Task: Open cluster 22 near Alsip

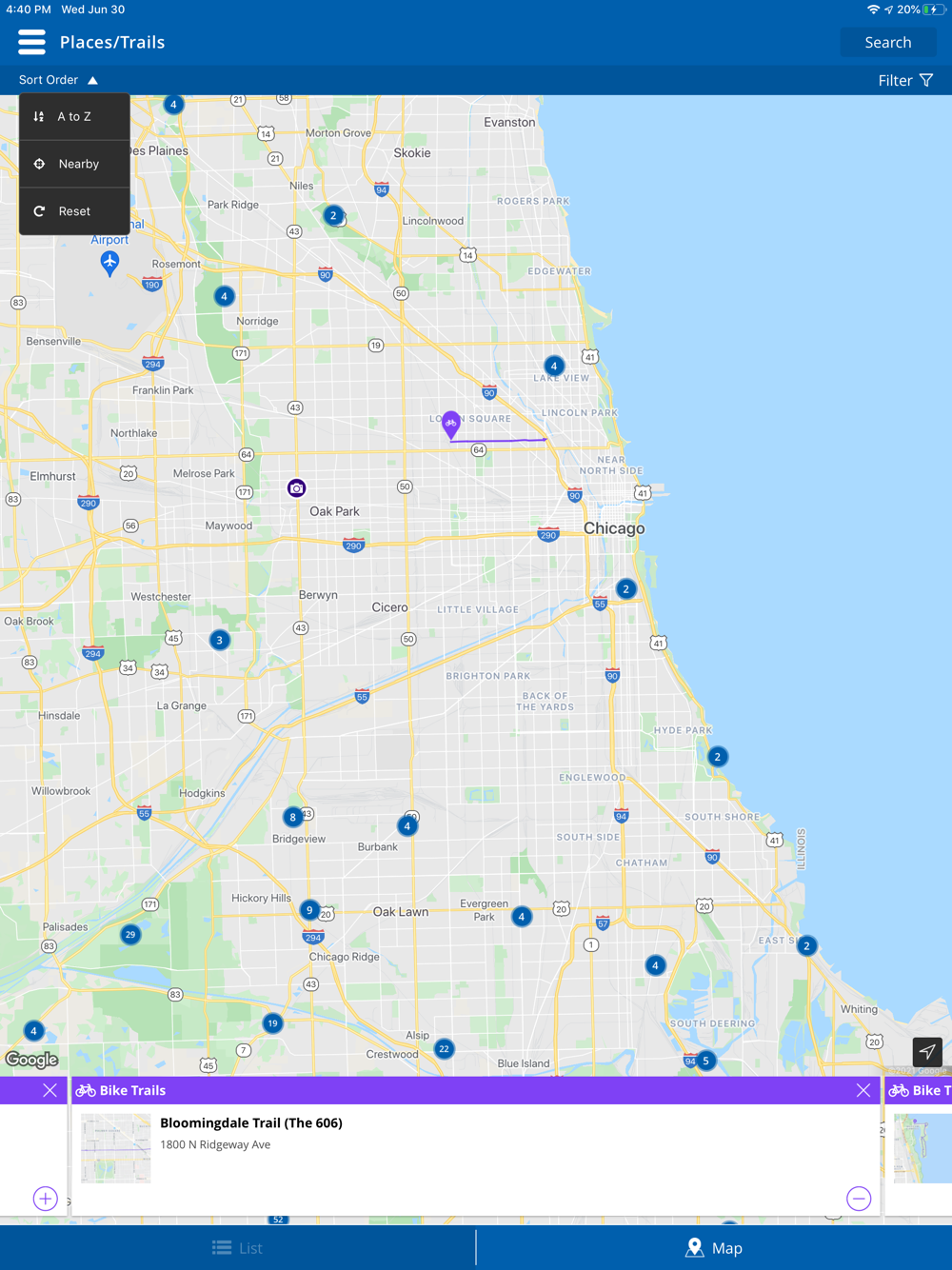Action: coord(444,1049)
